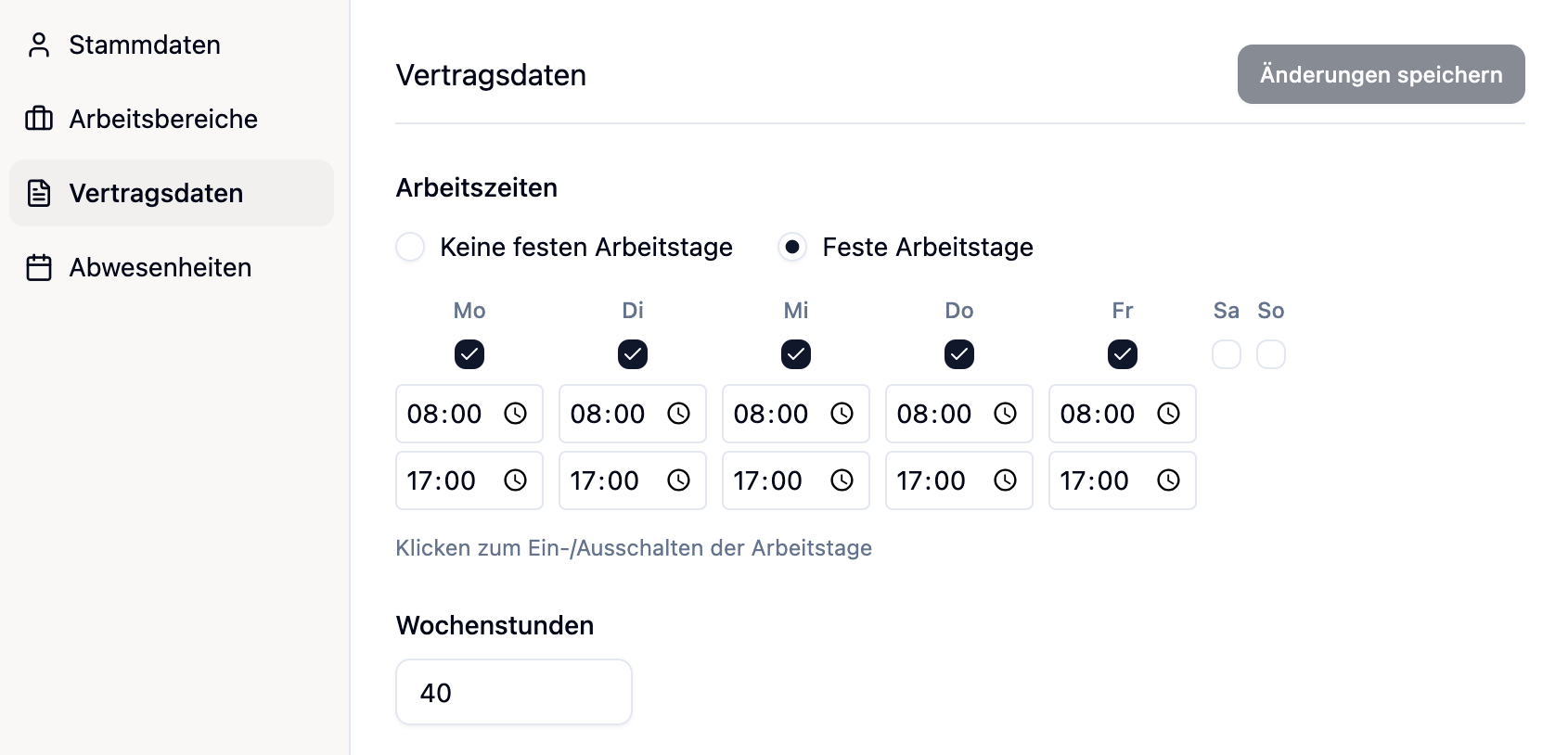Viewport: 1568px width, 755px height.
Task: Select 'Feste Arbeitstage' radio button
Action: (792, 247)
